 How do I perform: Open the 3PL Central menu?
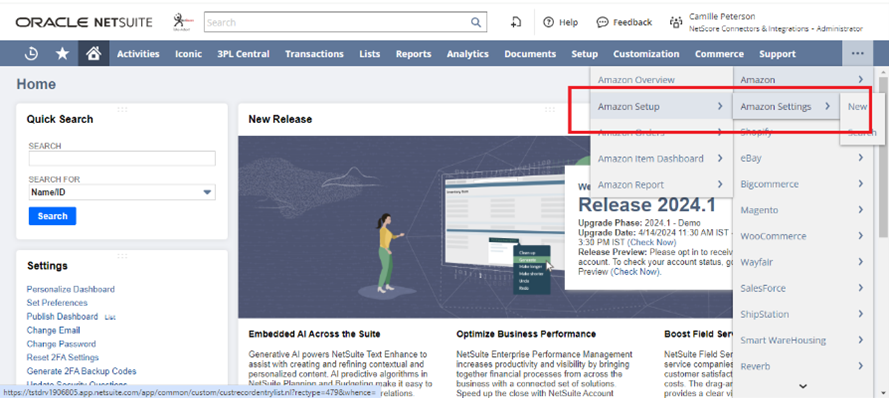click(243, 54)
